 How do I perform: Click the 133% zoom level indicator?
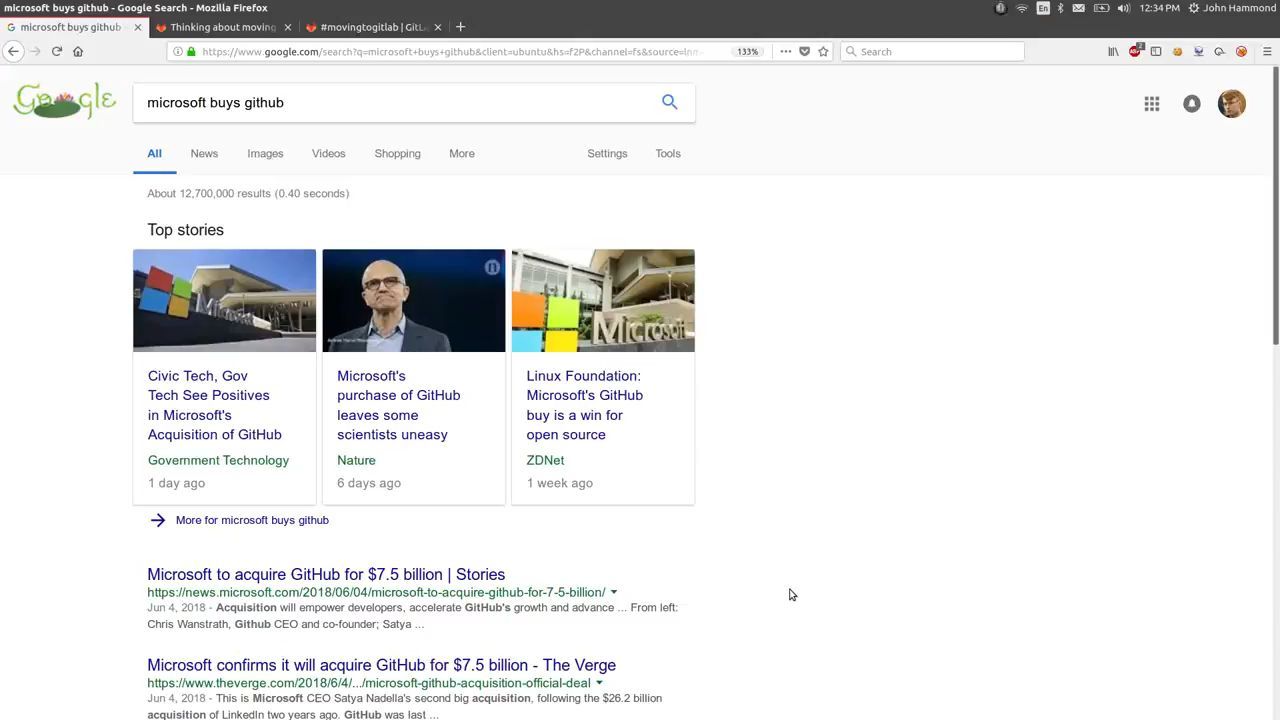pyautogui.click(x=747, y=51)
